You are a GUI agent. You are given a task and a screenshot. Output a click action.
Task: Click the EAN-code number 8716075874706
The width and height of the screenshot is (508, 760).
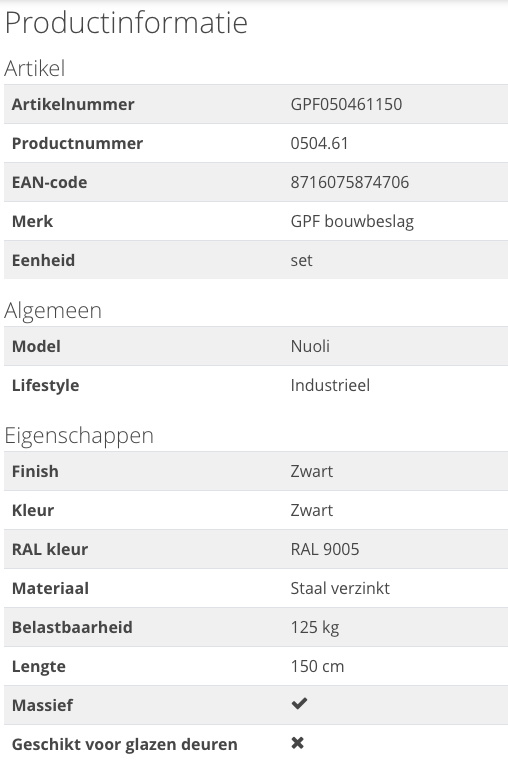[349, 182]
